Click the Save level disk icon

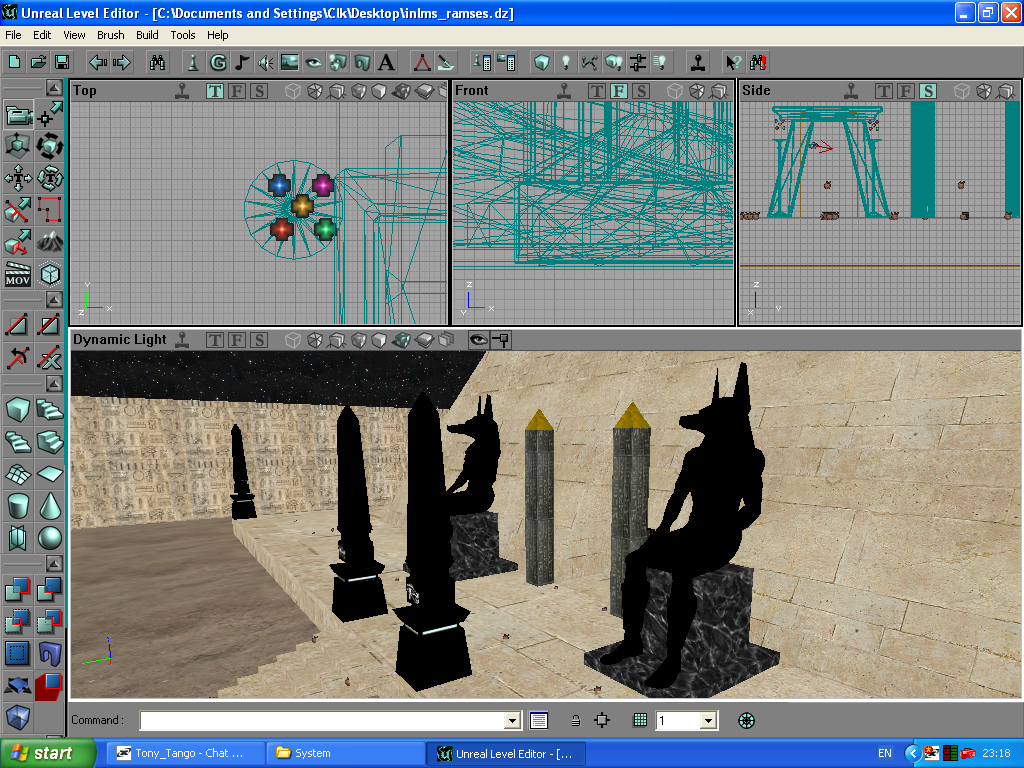click(x=62, y=62)
